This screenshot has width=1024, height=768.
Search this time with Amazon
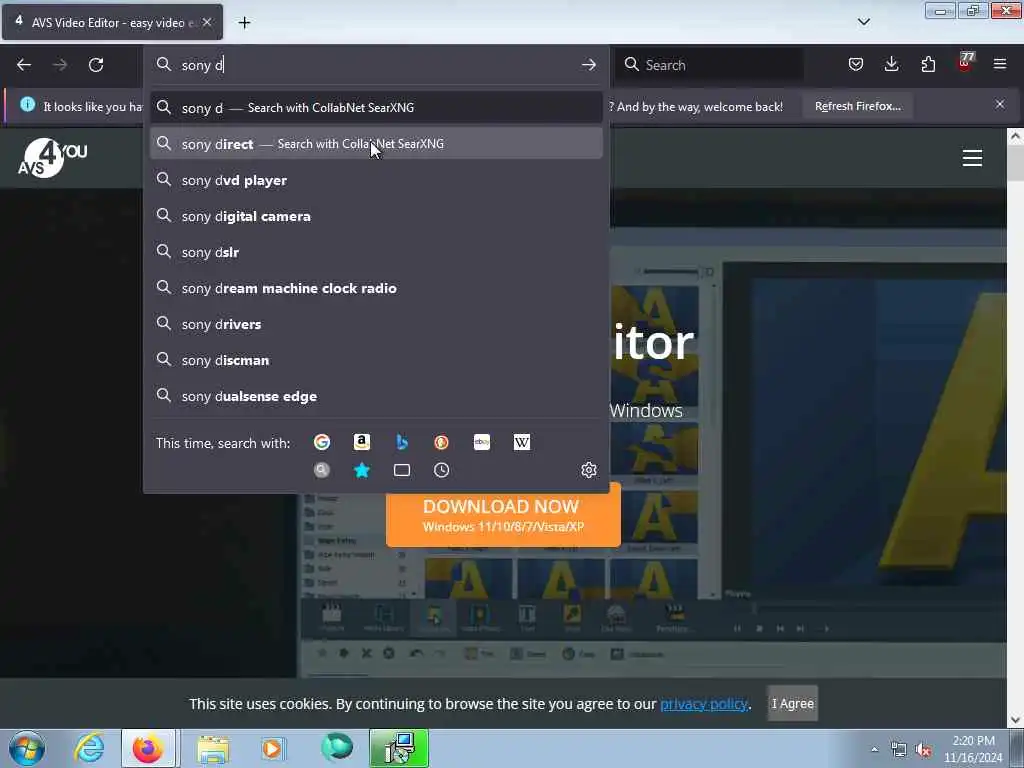[x=362, y=442]
